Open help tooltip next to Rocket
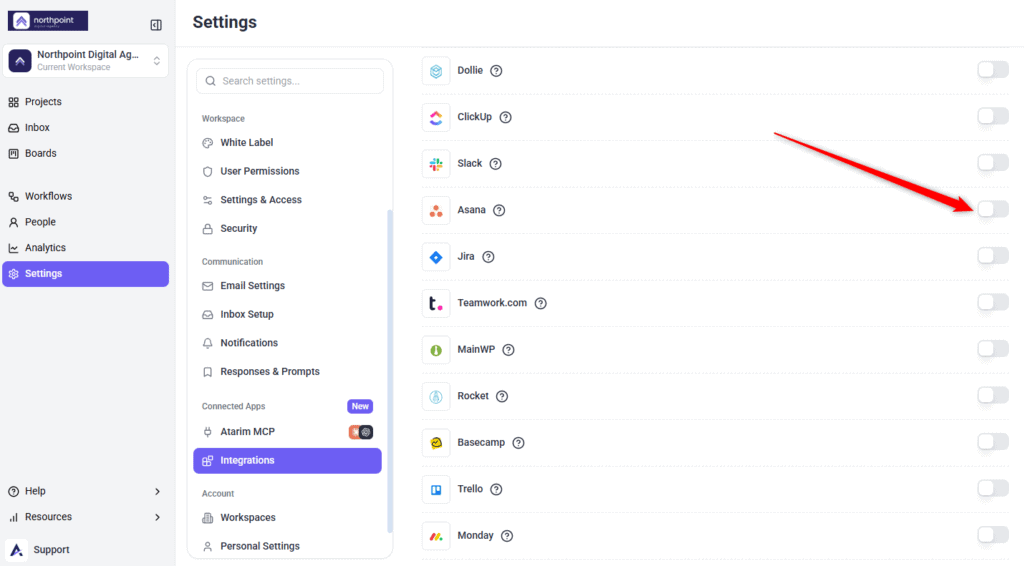Image resolution: width=1024 pixels, height=566 pixels. click(x=502, y=396)
